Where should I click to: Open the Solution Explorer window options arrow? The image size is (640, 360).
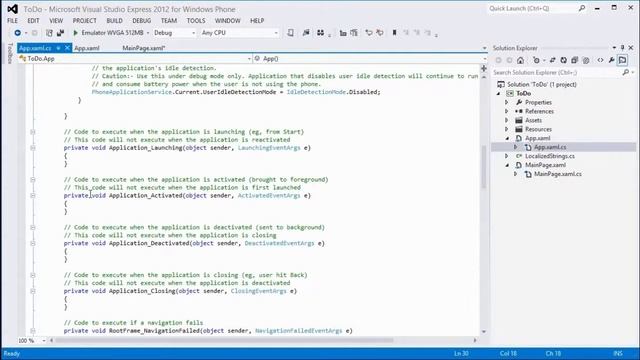point(614,48)
